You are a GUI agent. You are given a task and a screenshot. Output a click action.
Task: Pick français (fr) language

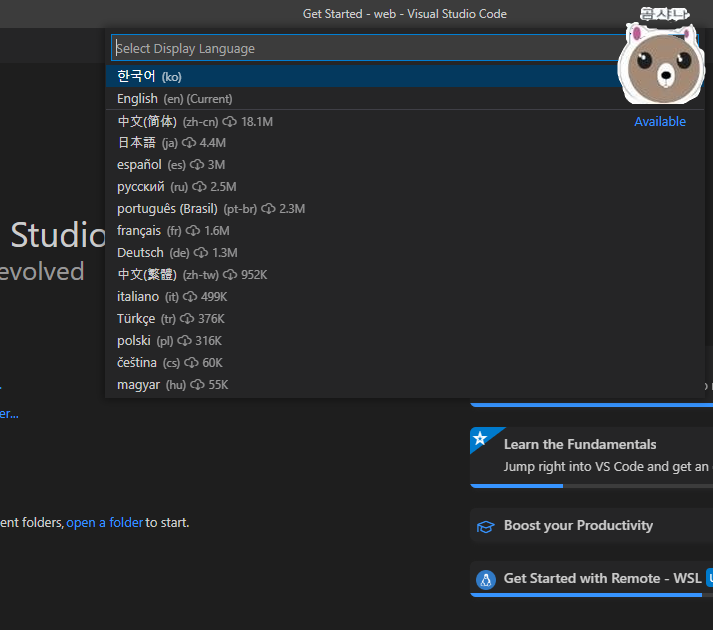405,231
